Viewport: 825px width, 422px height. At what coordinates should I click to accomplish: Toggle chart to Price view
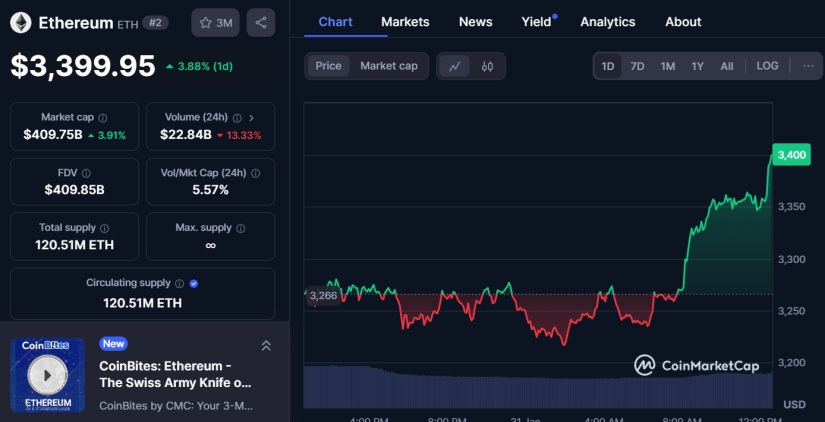click(328, 66)
